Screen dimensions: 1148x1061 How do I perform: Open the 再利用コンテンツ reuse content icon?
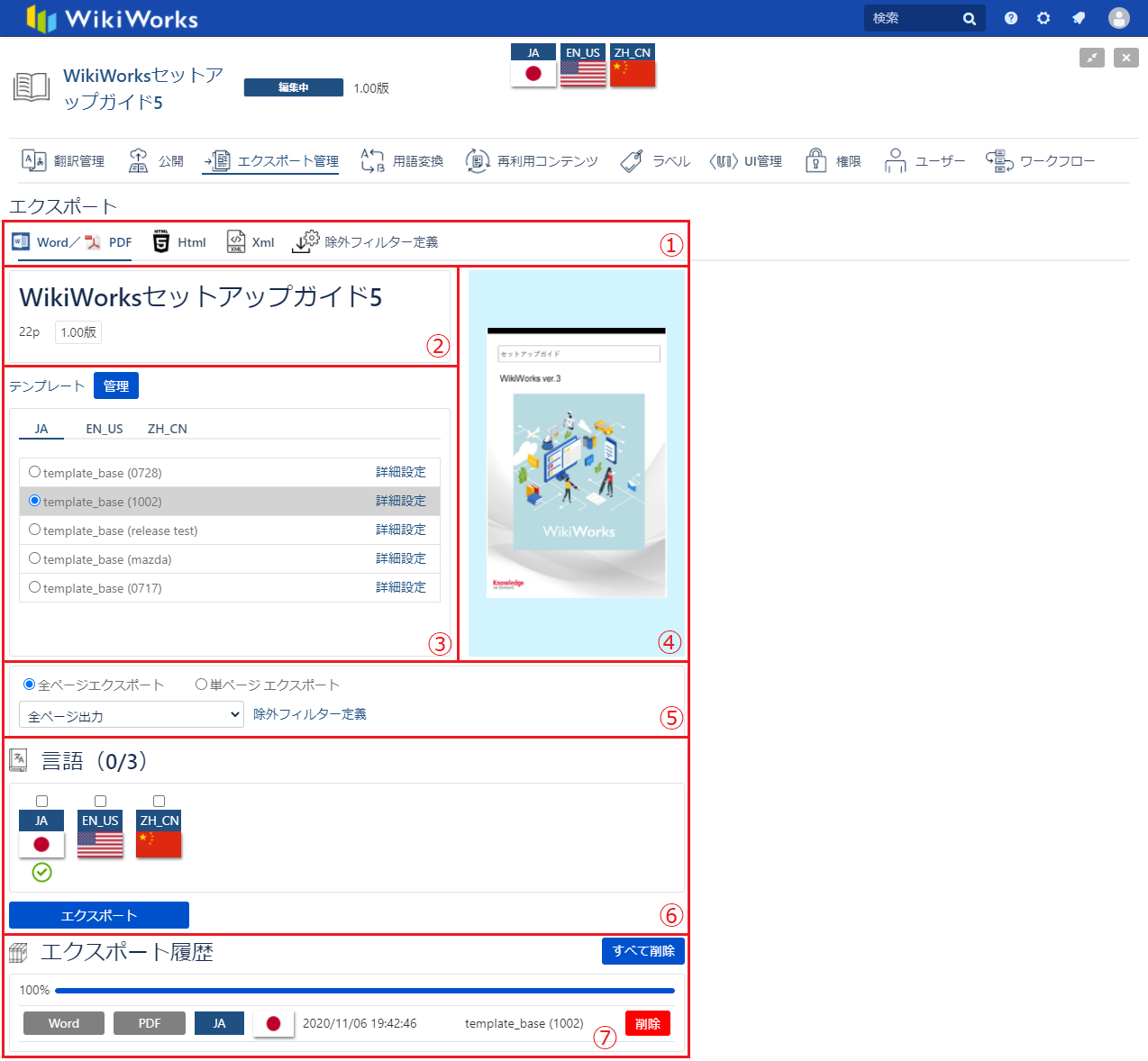(478, 160)
